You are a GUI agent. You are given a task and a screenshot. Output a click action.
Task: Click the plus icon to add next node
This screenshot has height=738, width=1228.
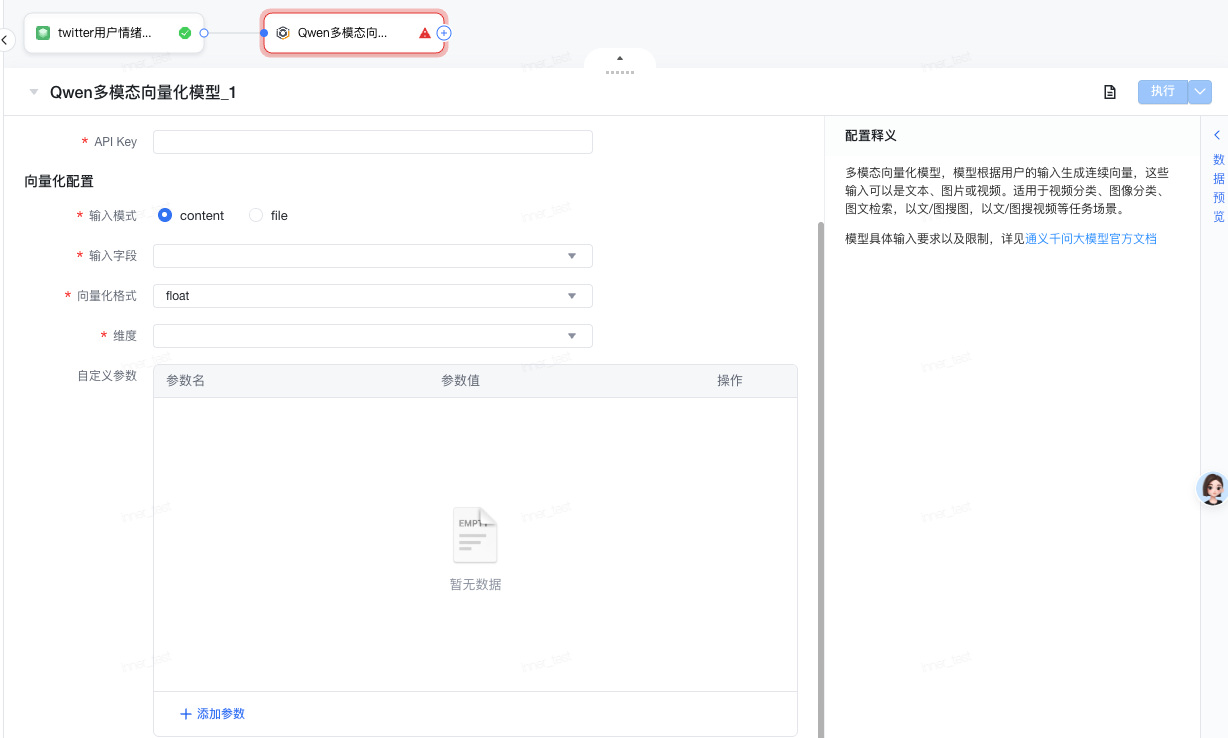point(445,33)
